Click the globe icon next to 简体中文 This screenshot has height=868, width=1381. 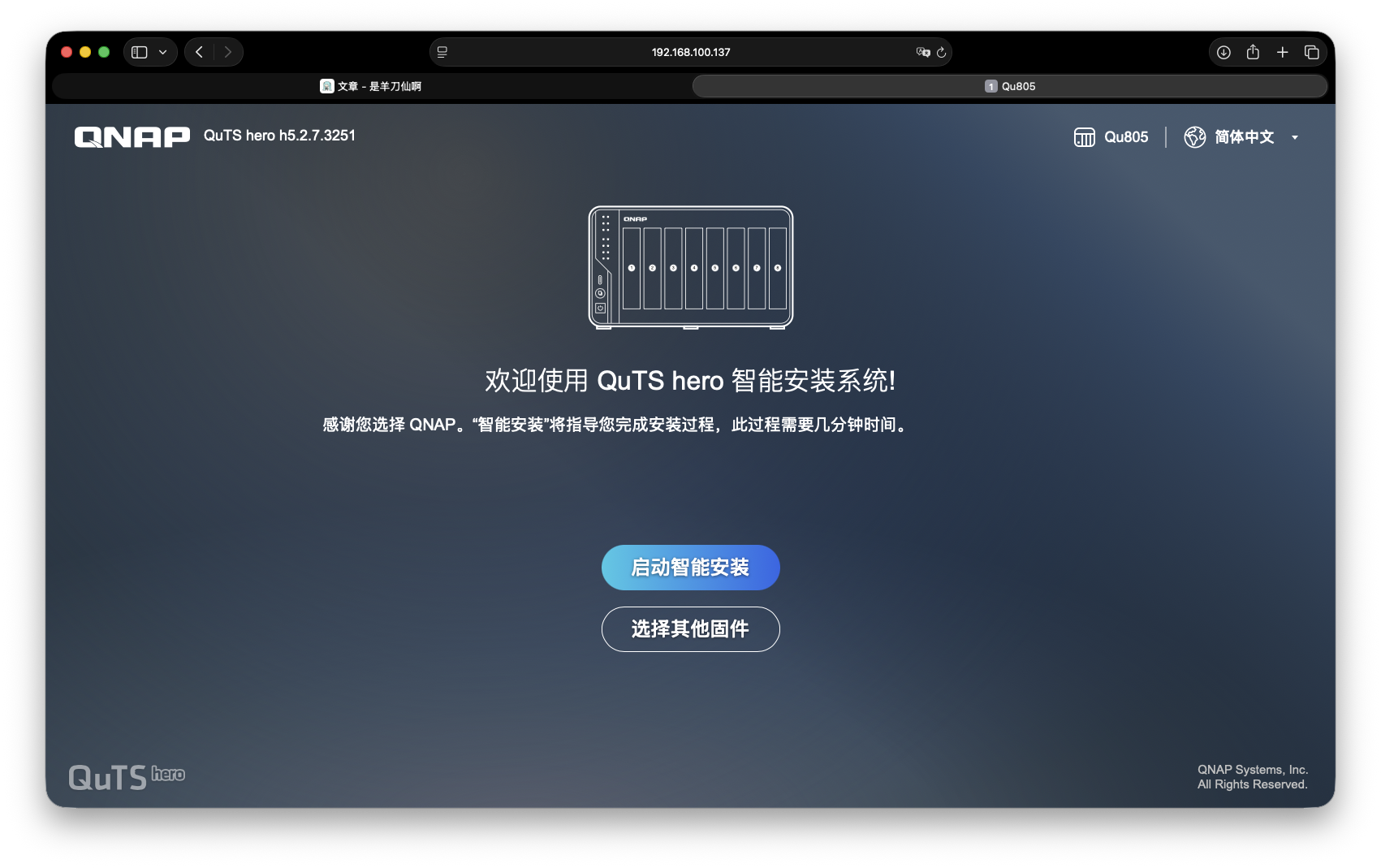pyautogui.click(x=1194, y=136)
